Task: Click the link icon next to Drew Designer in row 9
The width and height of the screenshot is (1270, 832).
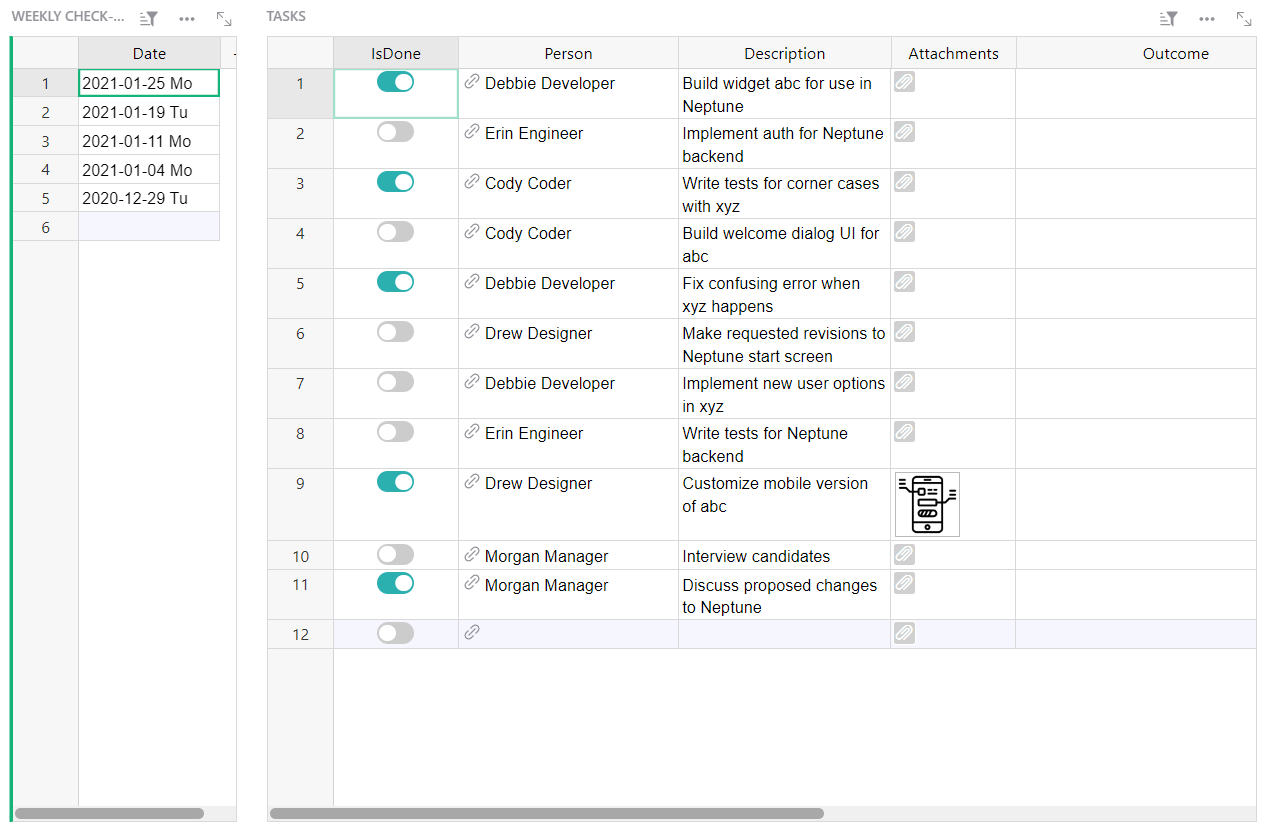Action: click(x=471, y=482)
